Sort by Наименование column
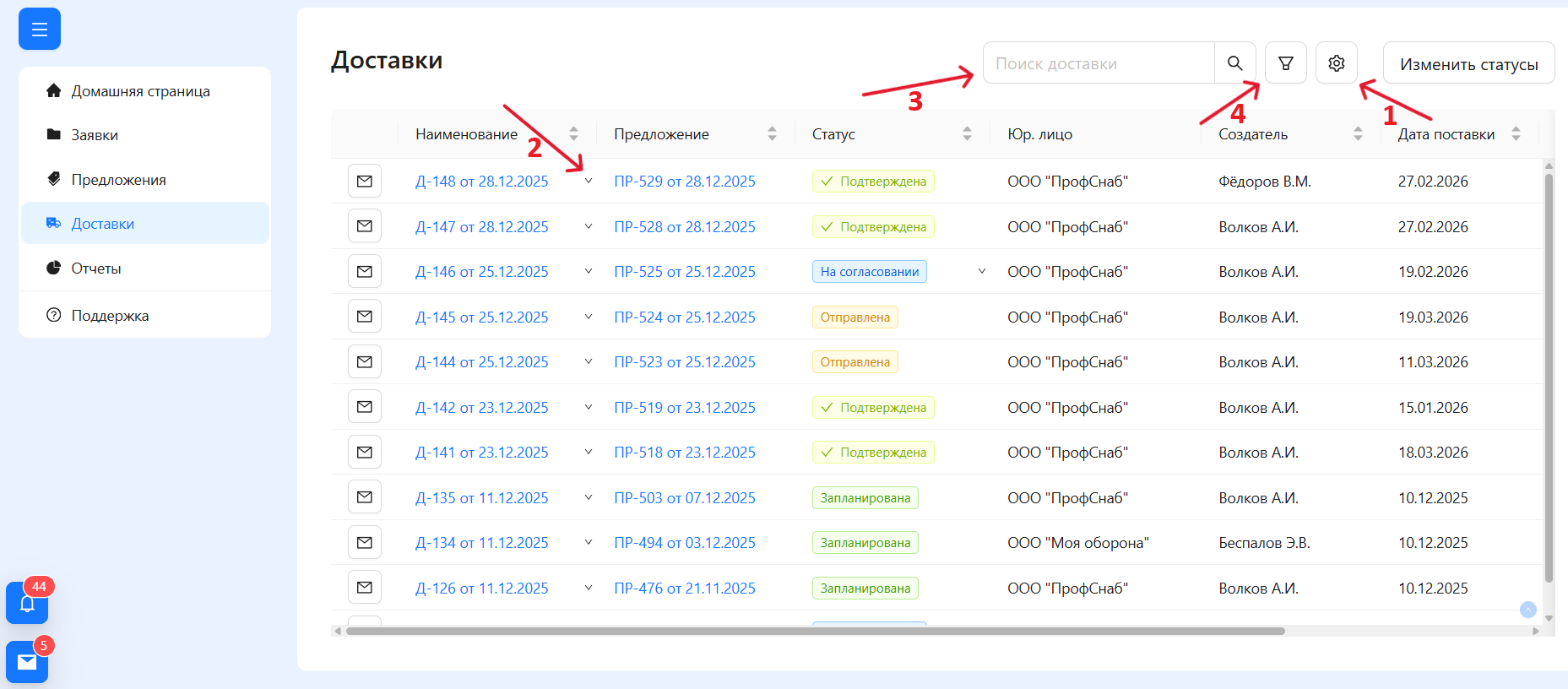This screenshot has height=689, width=1568. (573, 134)
